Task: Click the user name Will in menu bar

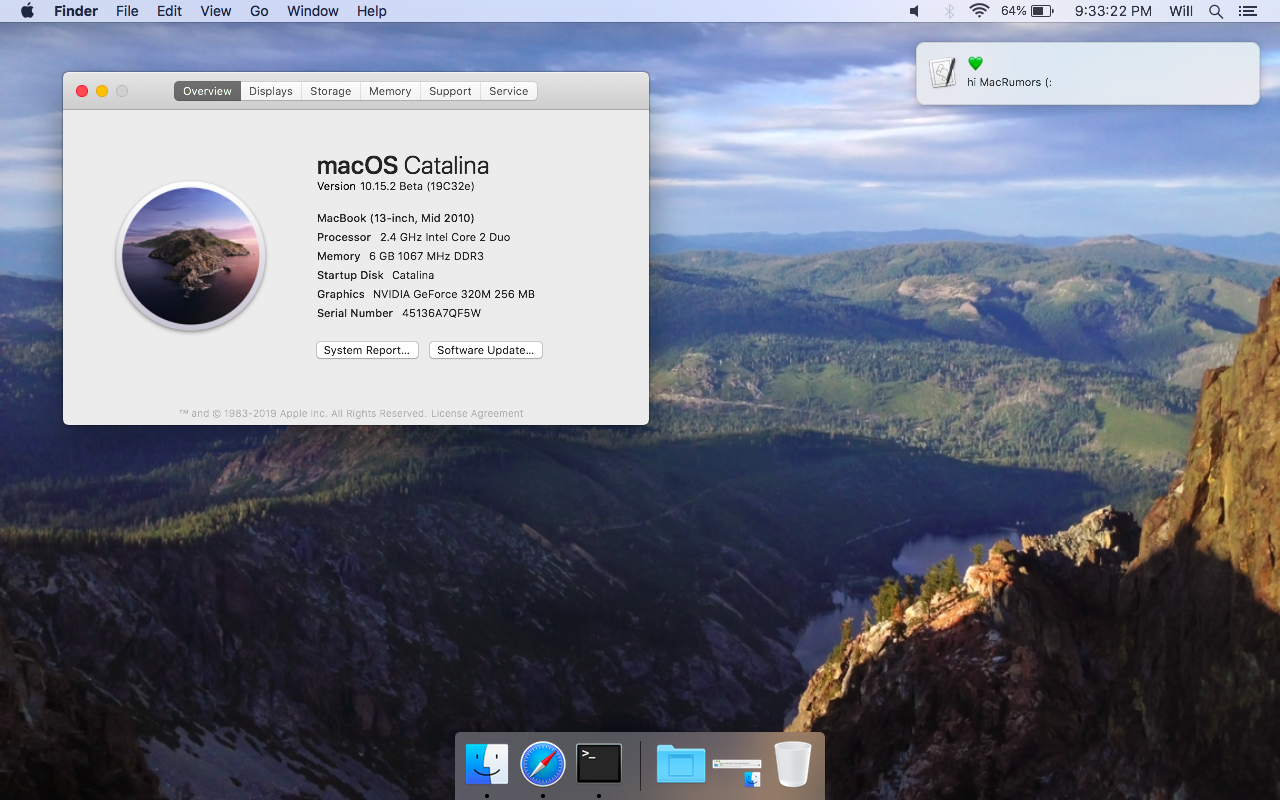Action: (1181, 11)
